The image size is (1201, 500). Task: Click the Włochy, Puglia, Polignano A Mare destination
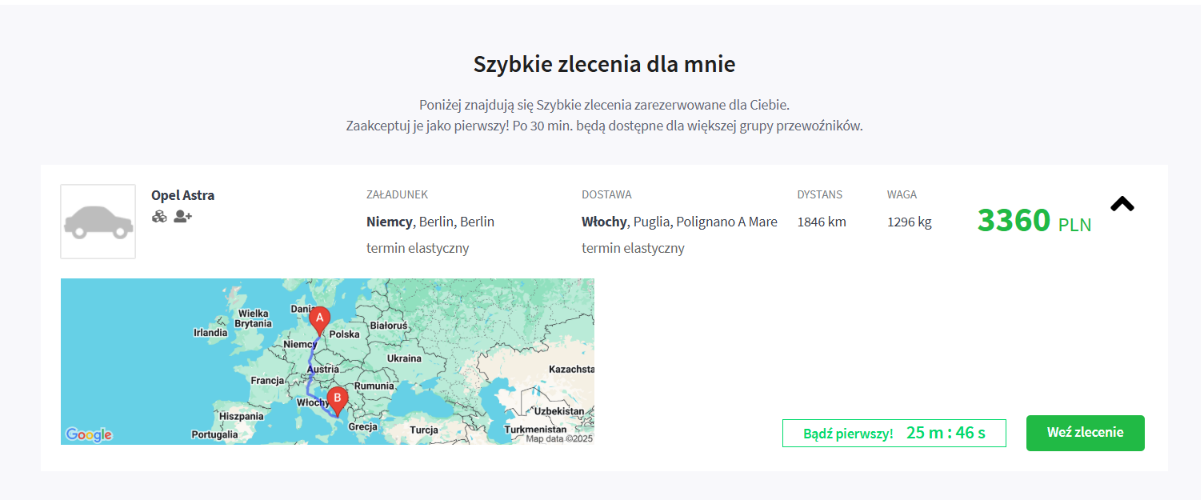click(679, 221)
